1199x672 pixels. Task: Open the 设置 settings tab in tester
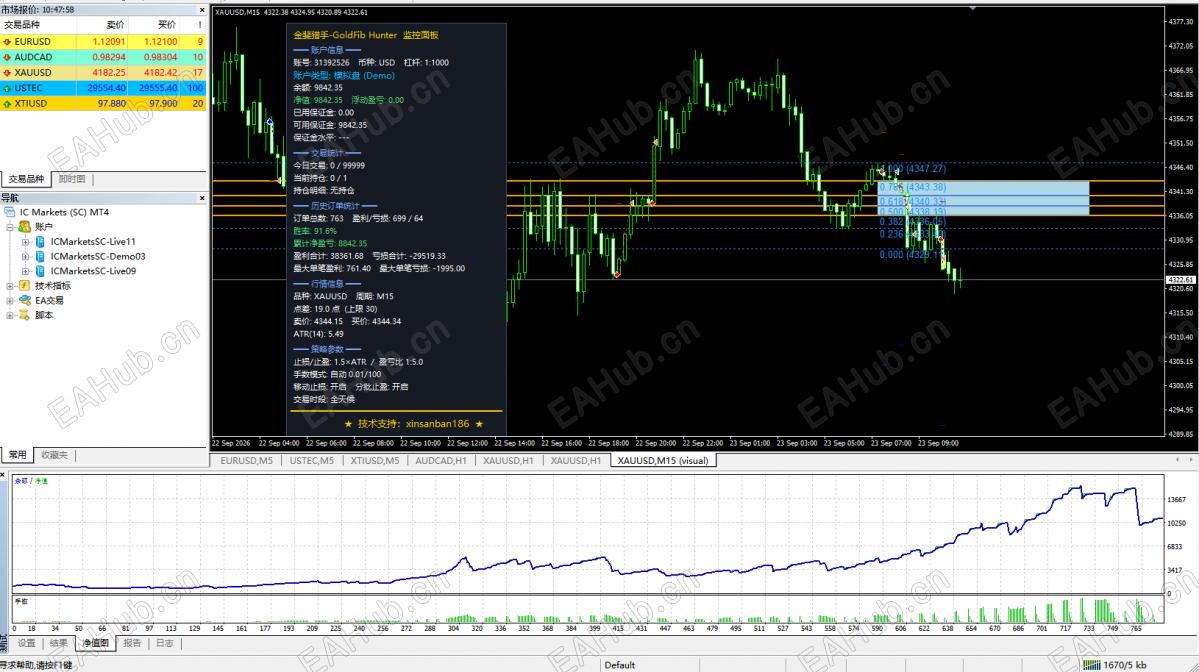coord(27,644)
